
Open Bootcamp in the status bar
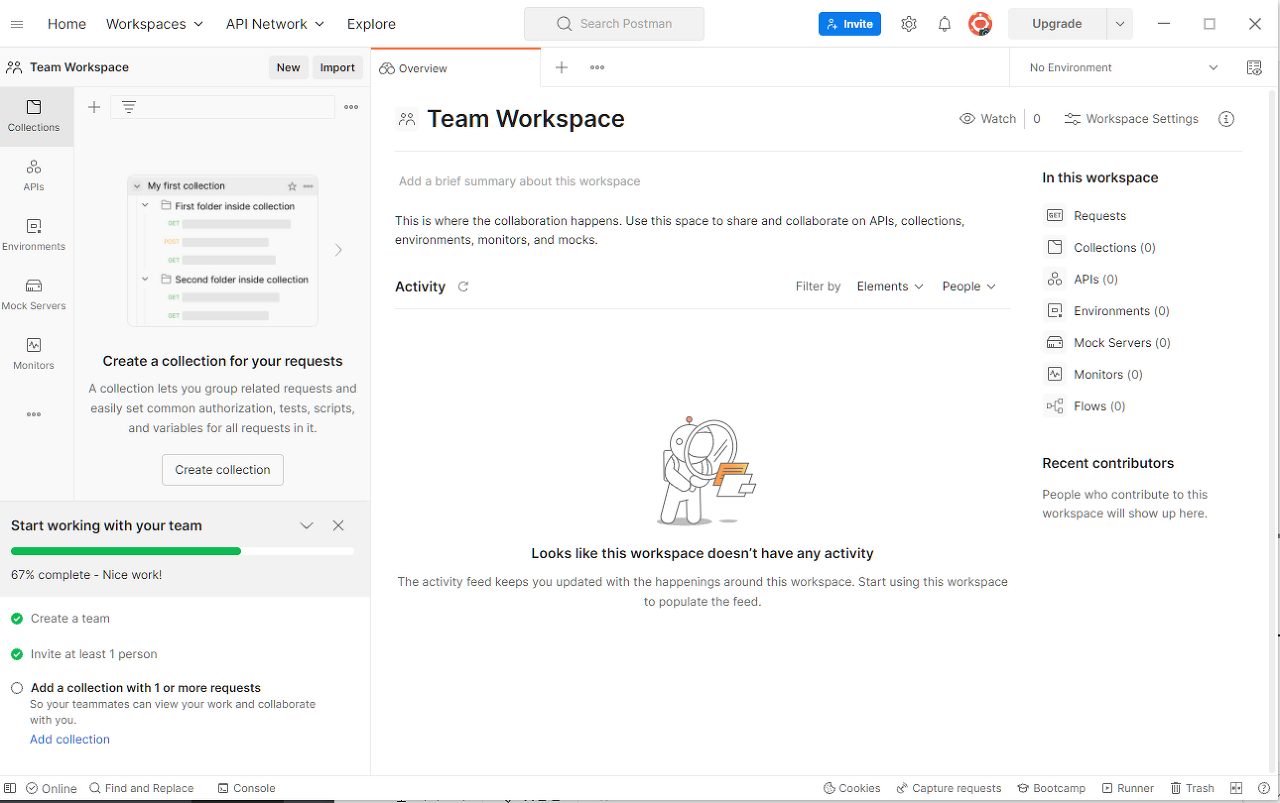pyautogui.click(x=1051, y=788)
